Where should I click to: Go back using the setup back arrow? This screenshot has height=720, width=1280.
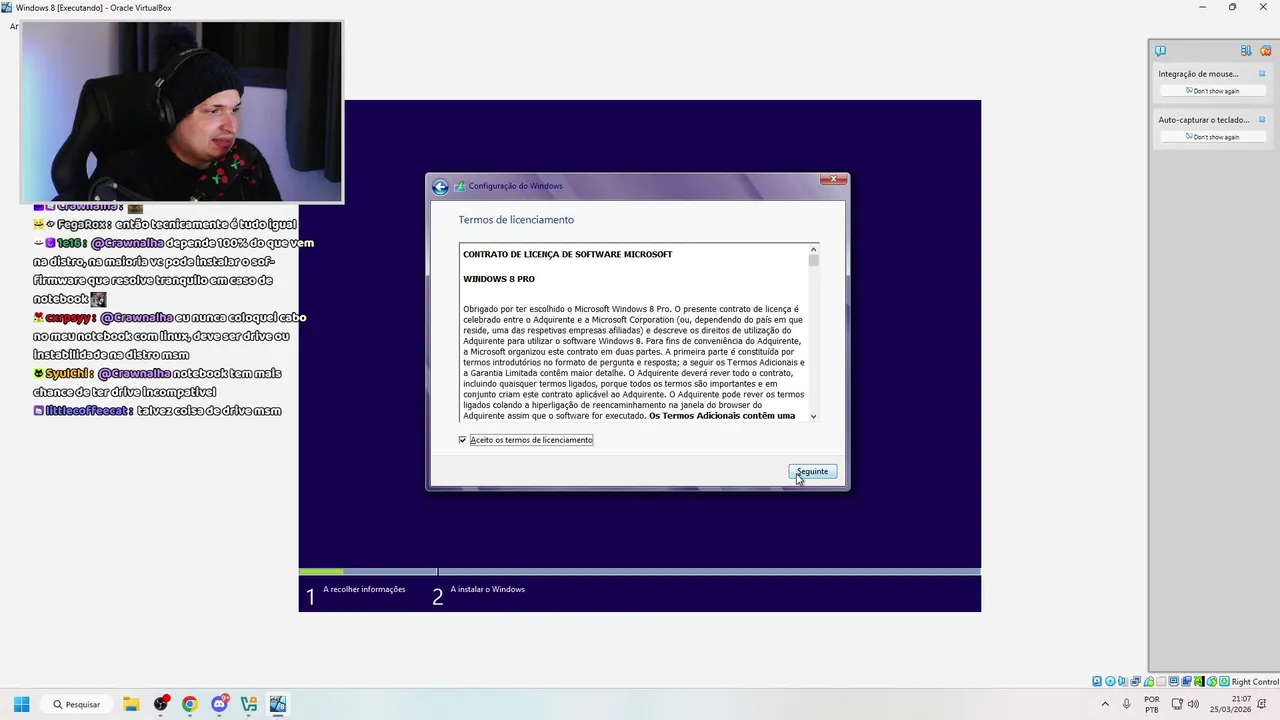(x=440, y=186)
